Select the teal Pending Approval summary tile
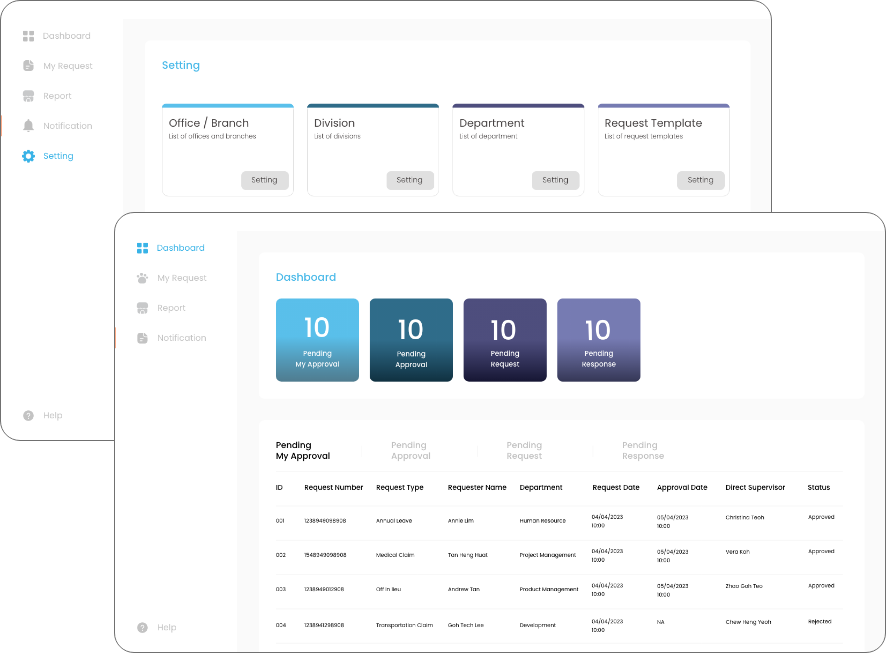886x653 pixels. pos(411,340)
